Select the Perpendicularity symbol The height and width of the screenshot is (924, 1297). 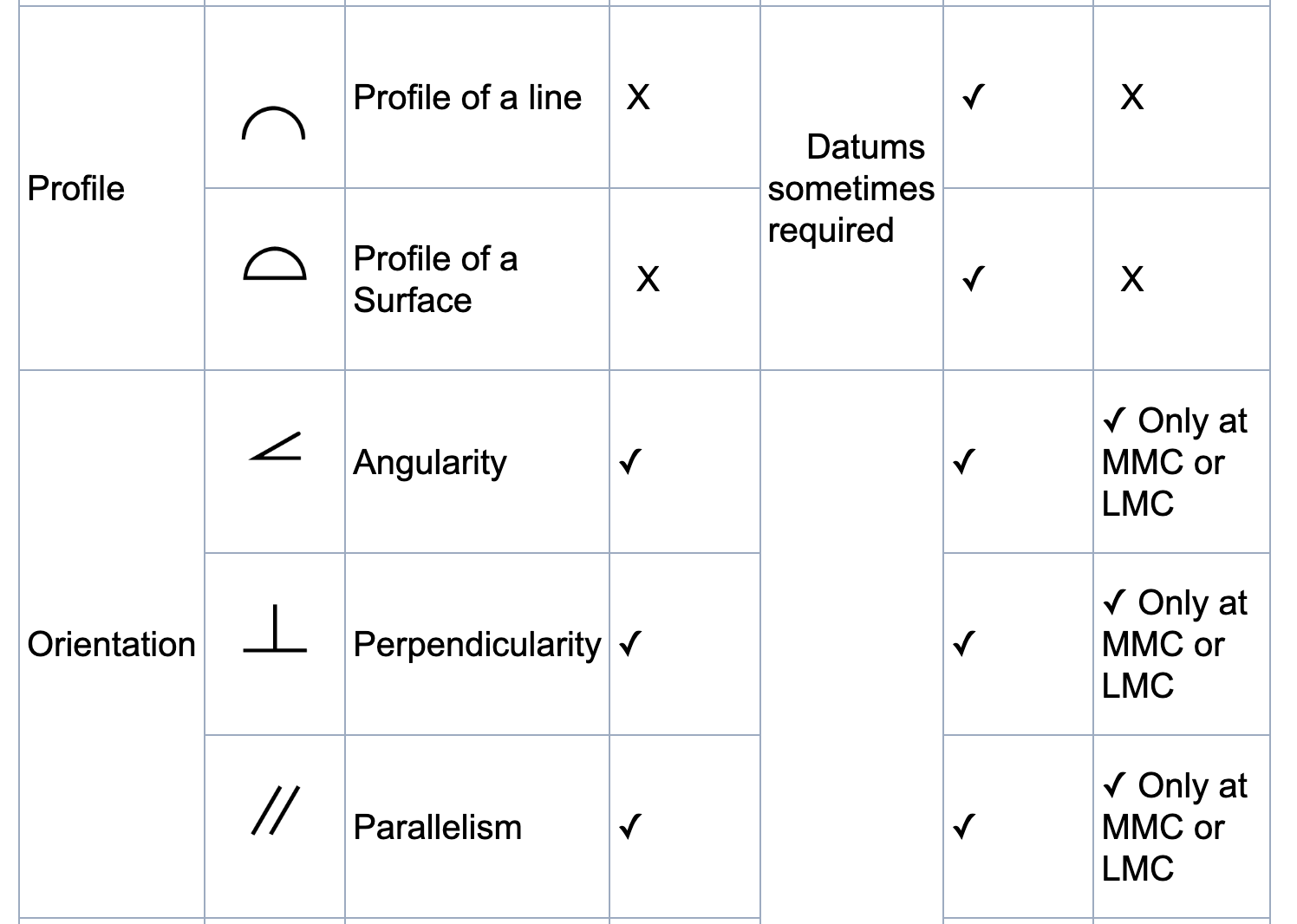click(275, 629)
